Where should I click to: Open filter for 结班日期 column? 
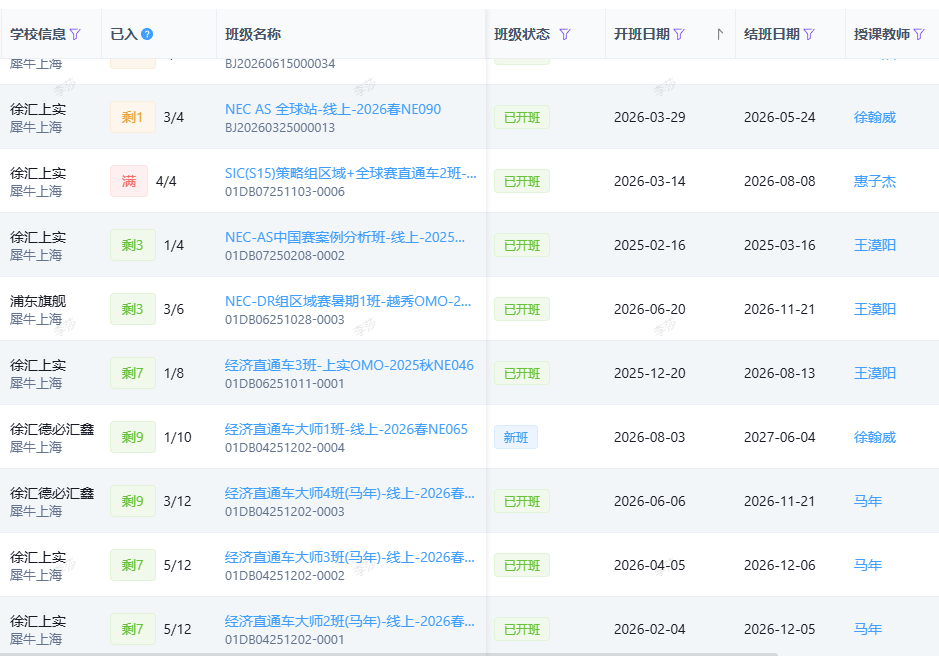coord(808,34)
